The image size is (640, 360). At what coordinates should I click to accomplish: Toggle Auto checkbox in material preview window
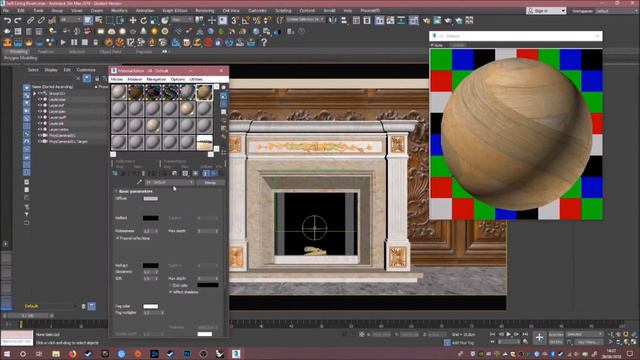[433, 45]
